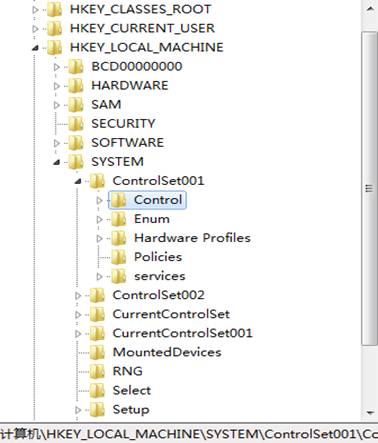
Task: Select the Hardware Profiles key label
Action: click(x=192, y=238)
